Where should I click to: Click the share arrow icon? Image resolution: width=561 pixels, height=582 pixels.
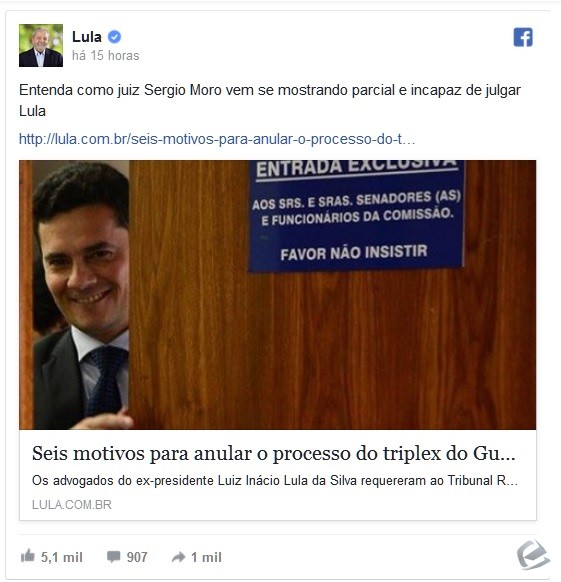[178, 557]
